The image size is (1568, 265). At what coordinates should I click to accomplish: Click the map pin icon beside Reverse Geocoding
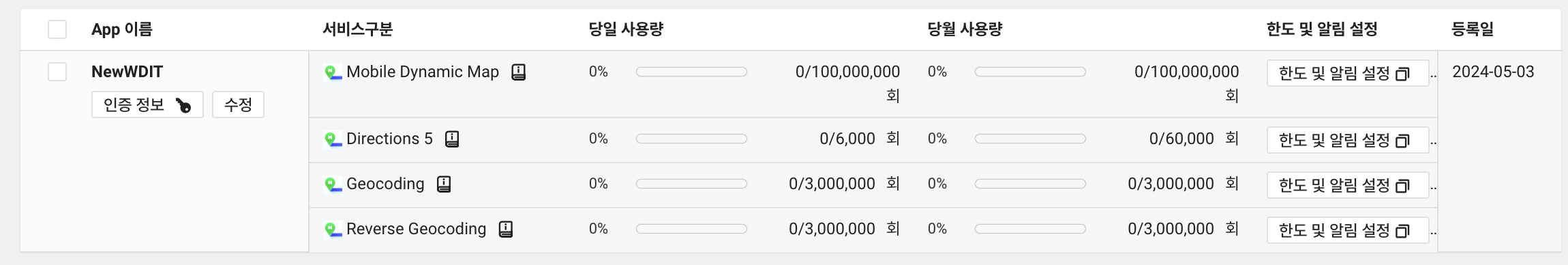333,229
